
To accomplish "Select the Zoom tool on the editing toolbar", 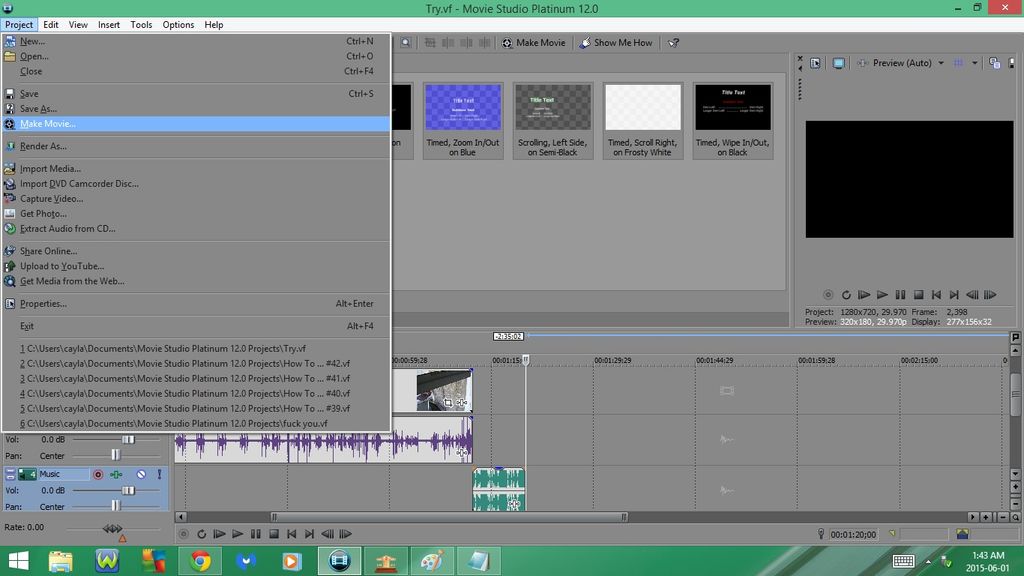I will [406, 43].
